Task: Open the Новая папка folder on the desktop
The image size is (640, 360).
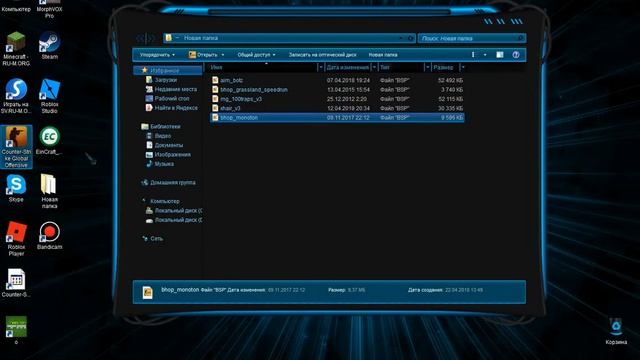Action: click(x=49, y=191)
